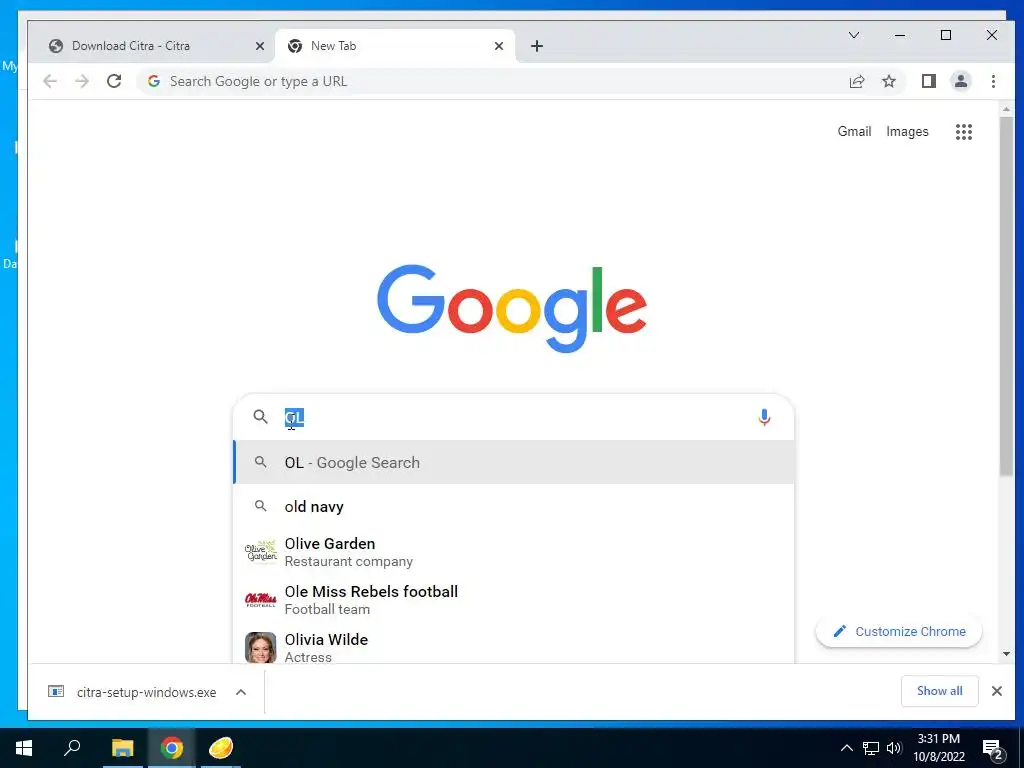Minimize the Chrome window

[900, 35]
